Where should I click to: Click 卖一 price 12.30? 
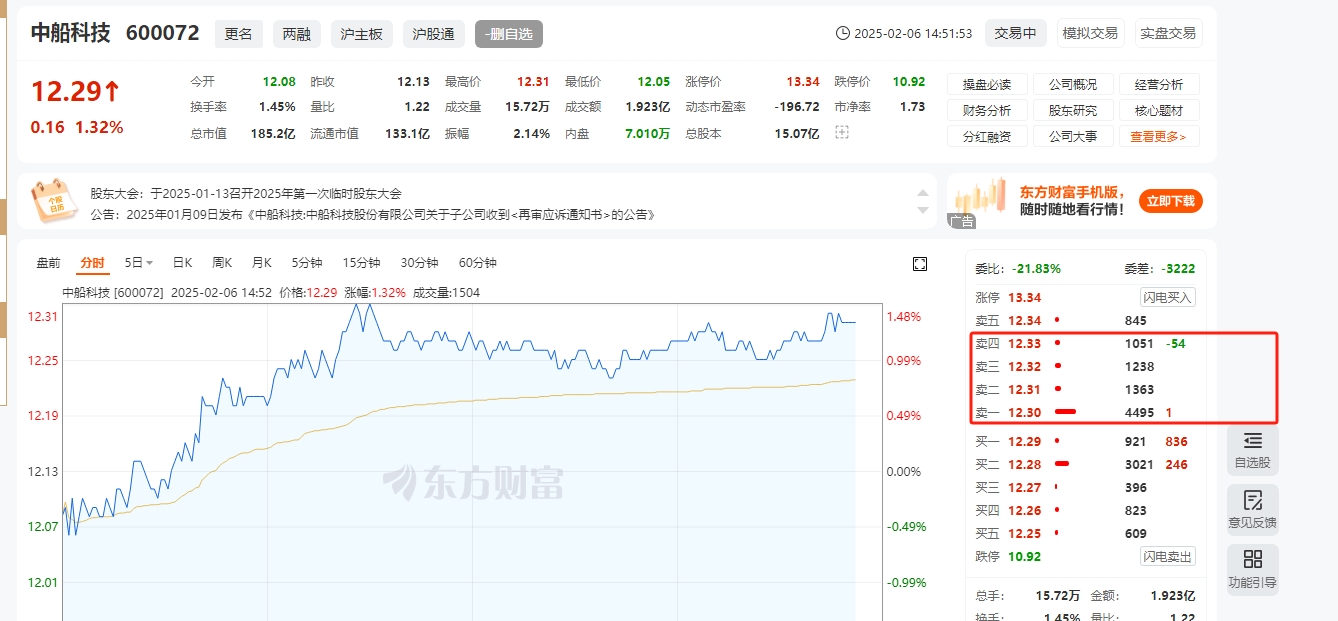click(1024, 413)
